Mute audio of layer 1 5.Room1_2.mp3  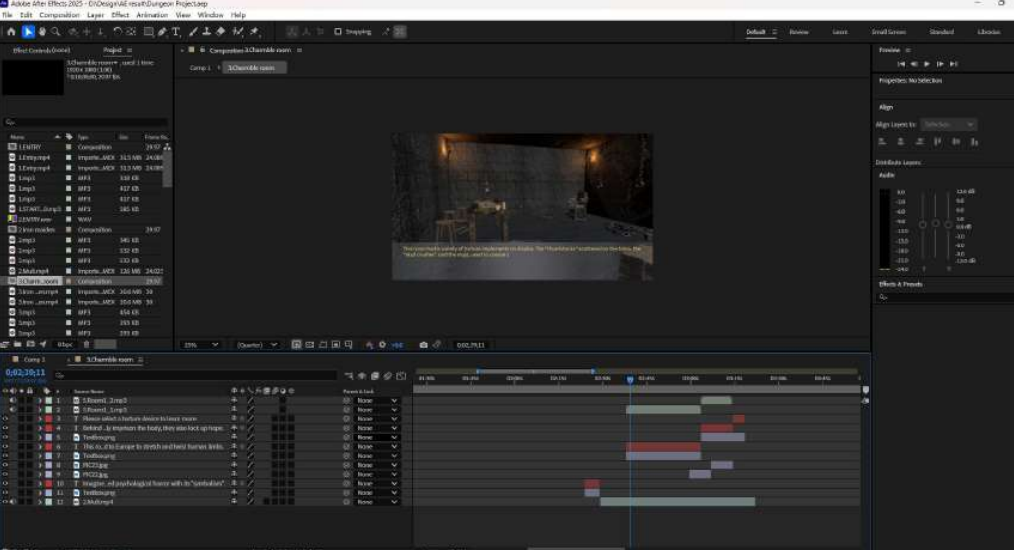[12, 401]
